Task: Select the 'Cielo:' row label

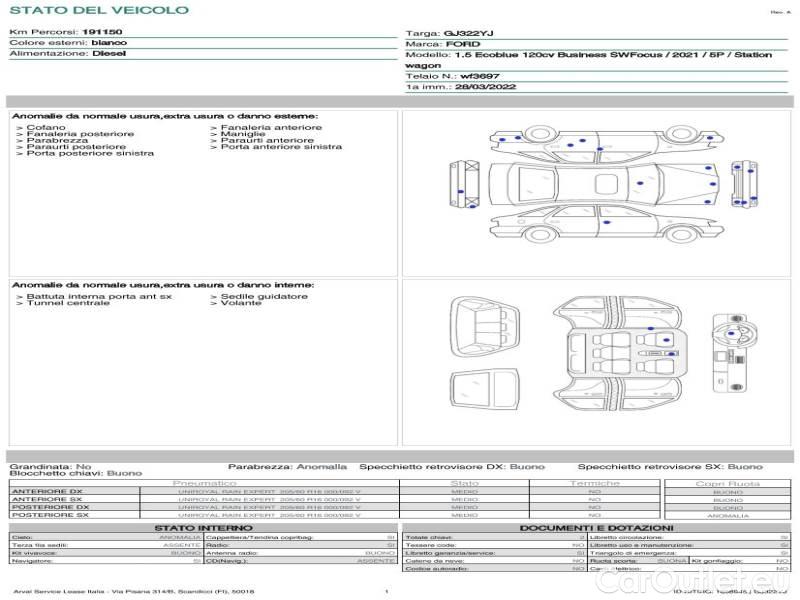Action: coord(22,538)
